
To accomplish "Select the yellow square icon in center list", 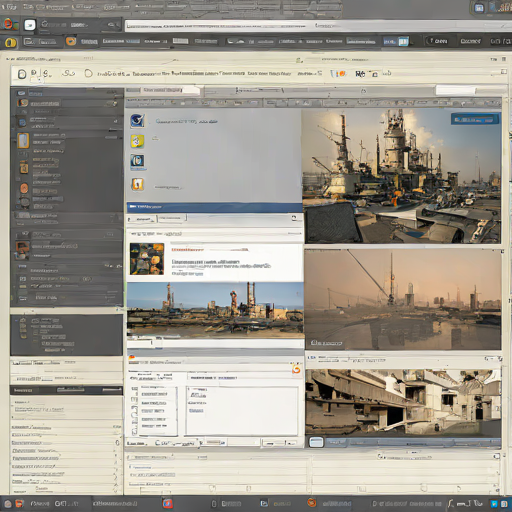I will click(137, 141).
